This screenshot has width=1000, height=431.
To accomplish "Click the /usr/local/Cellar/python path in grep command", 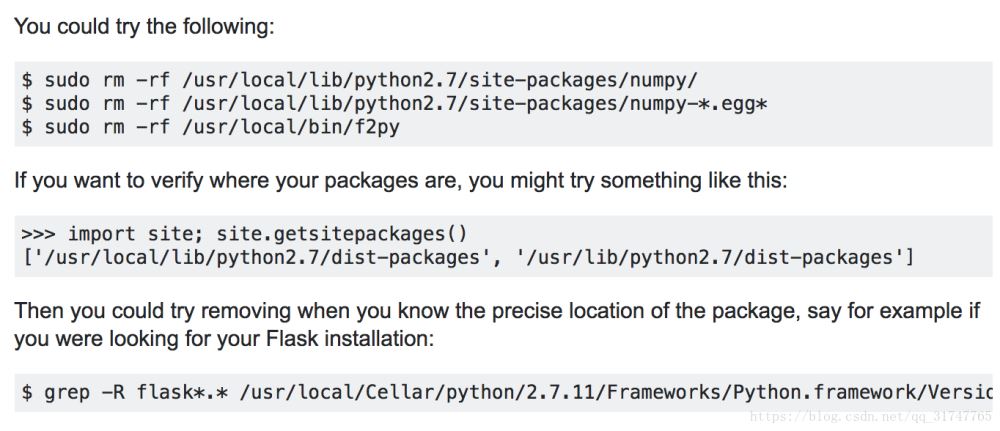I will click(x=400, y=392).
